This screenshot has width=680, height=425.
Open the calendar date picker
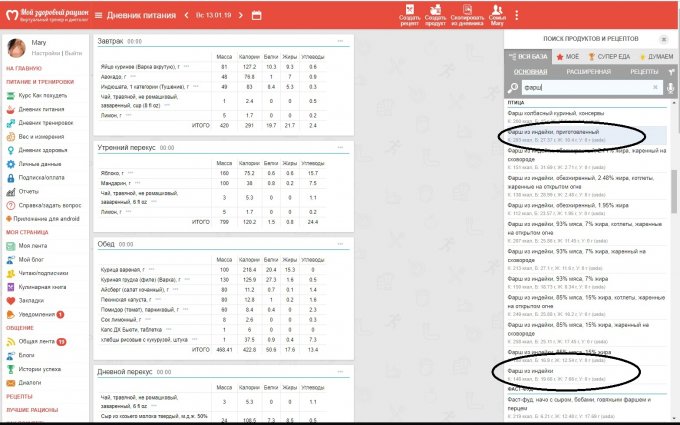point(256,15)
